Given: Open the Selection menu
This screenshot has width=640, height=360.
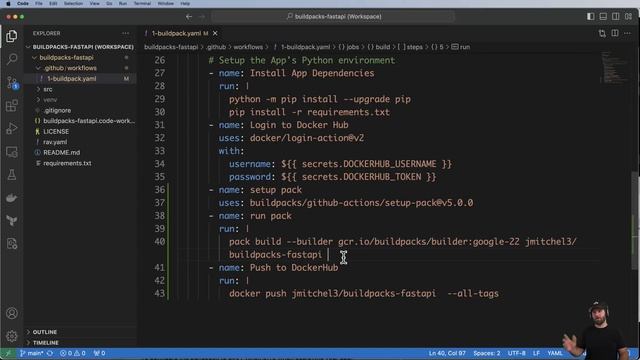Looking at the screenshot, I should point(73,3).
